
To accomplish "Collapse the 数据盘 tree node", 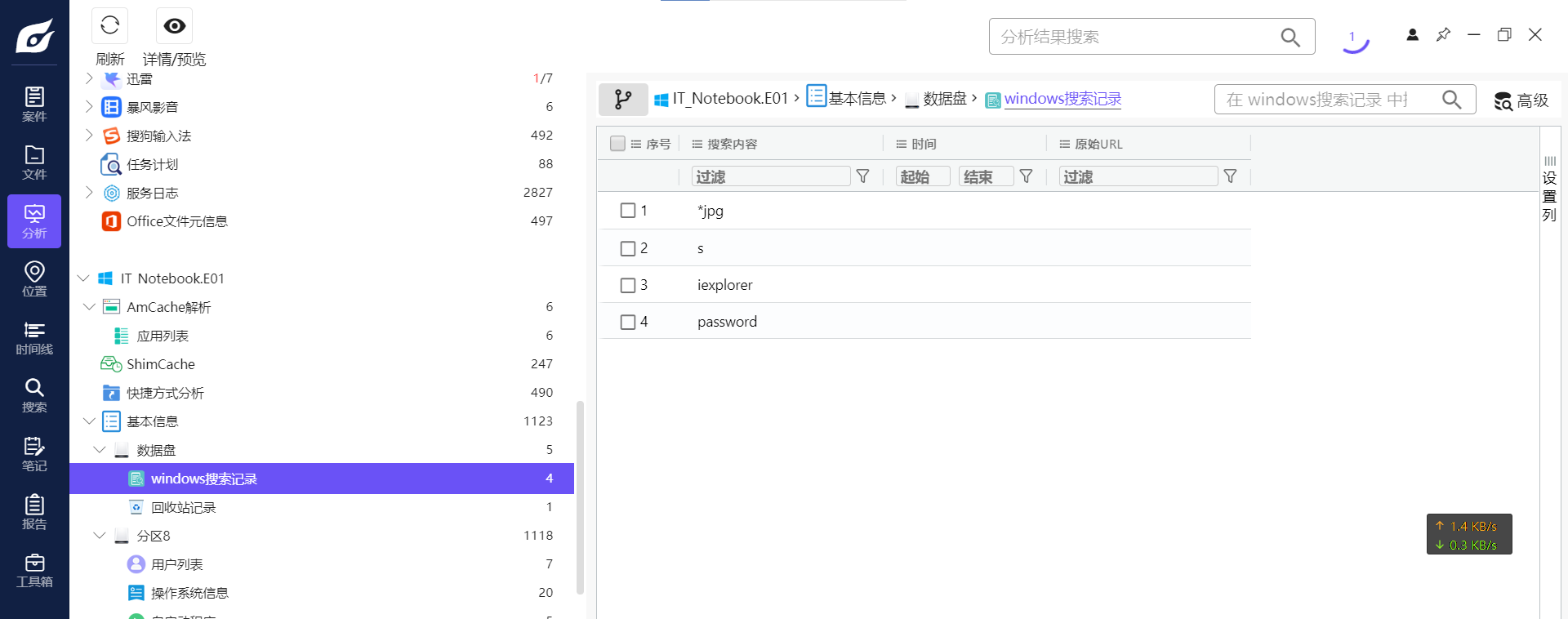I will 100,450.
